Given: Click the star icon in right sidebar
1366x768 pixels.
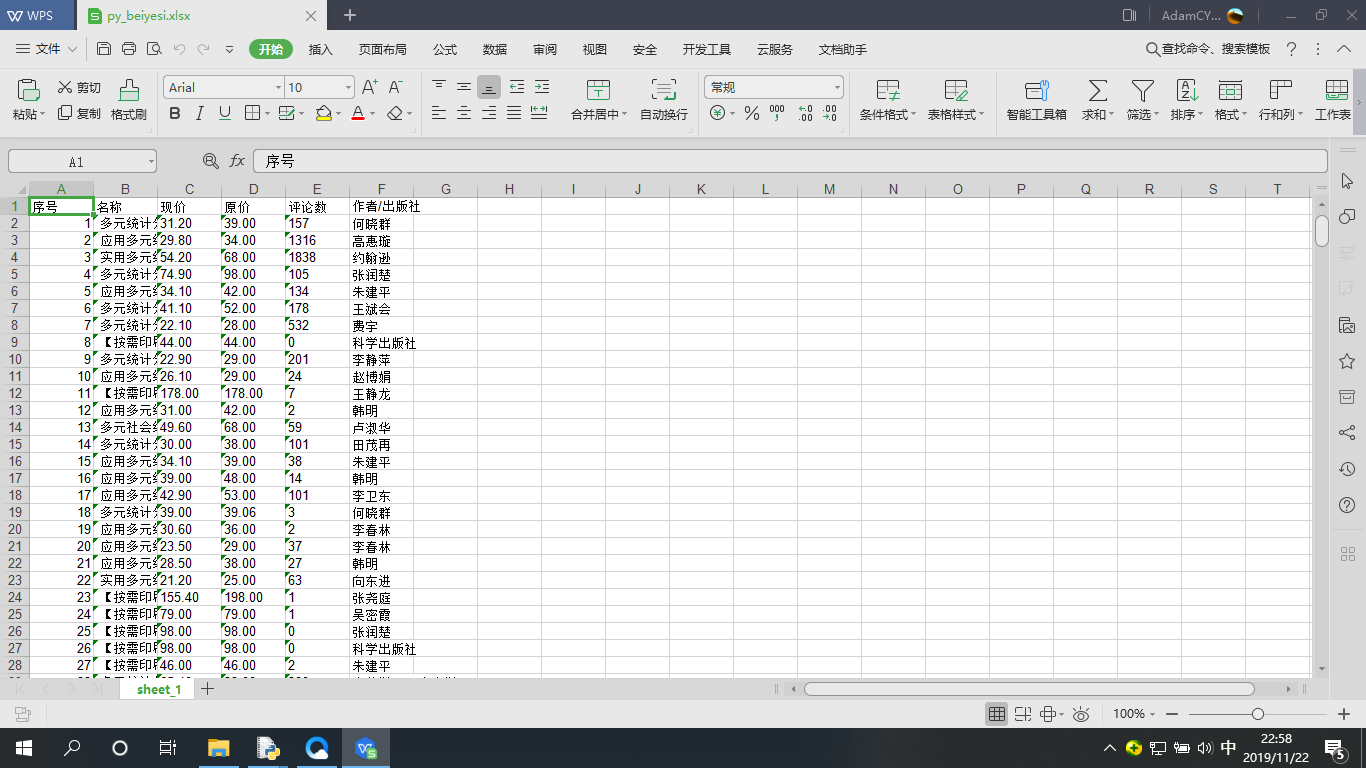Looking at the screenshot, I should pyautogui.click(x=1347, y=361).
